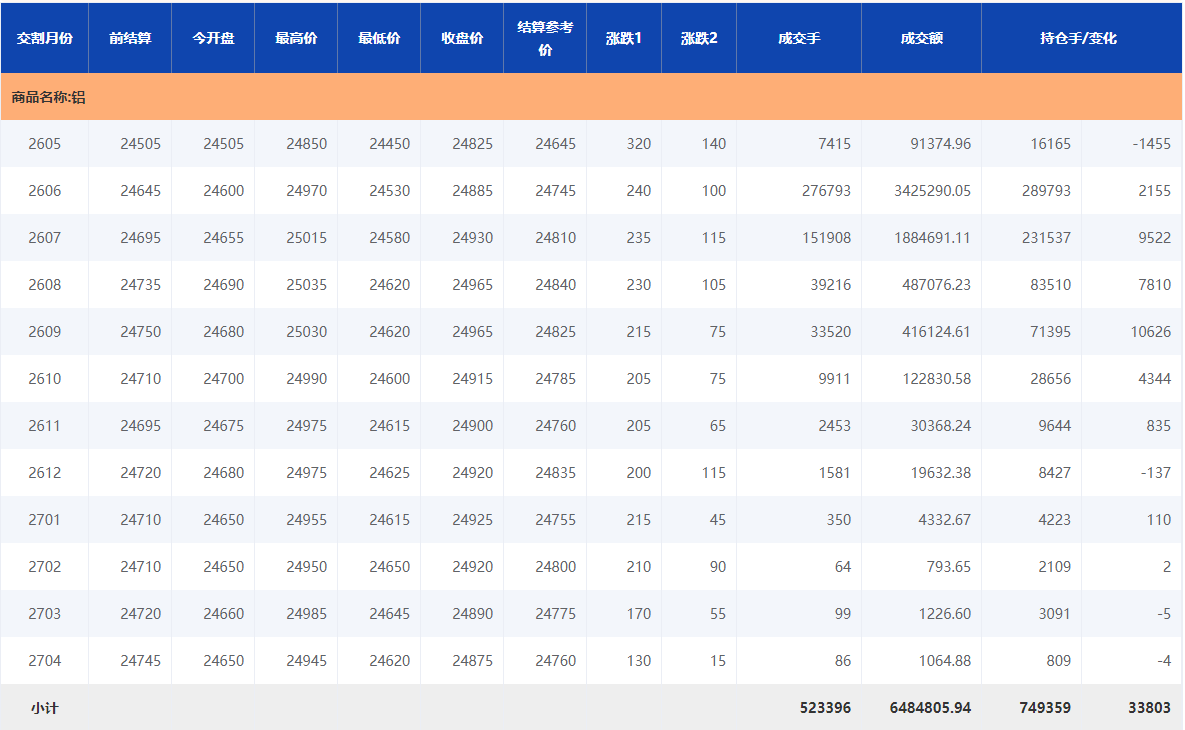The width and height of the screenshot is (1185, 730).
Task: Select delivery month 2605 cell
Action: tap(45, 144)
